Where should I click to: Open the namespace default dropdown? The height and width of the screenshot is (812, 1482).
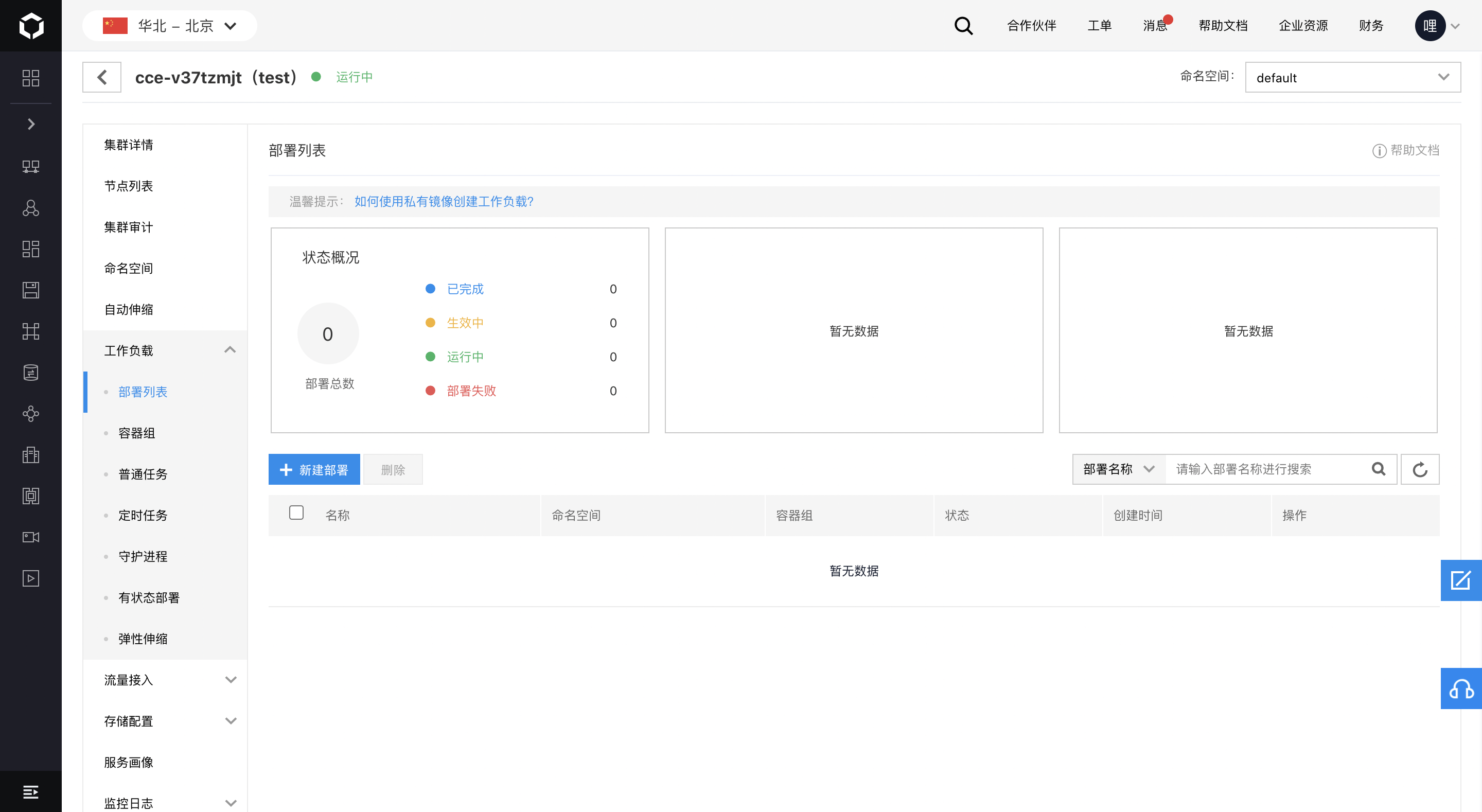click(1352, 77)
